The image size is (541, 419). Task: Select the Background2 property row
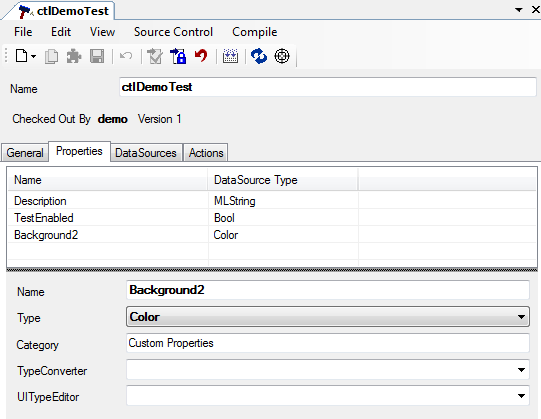point(272,235)
